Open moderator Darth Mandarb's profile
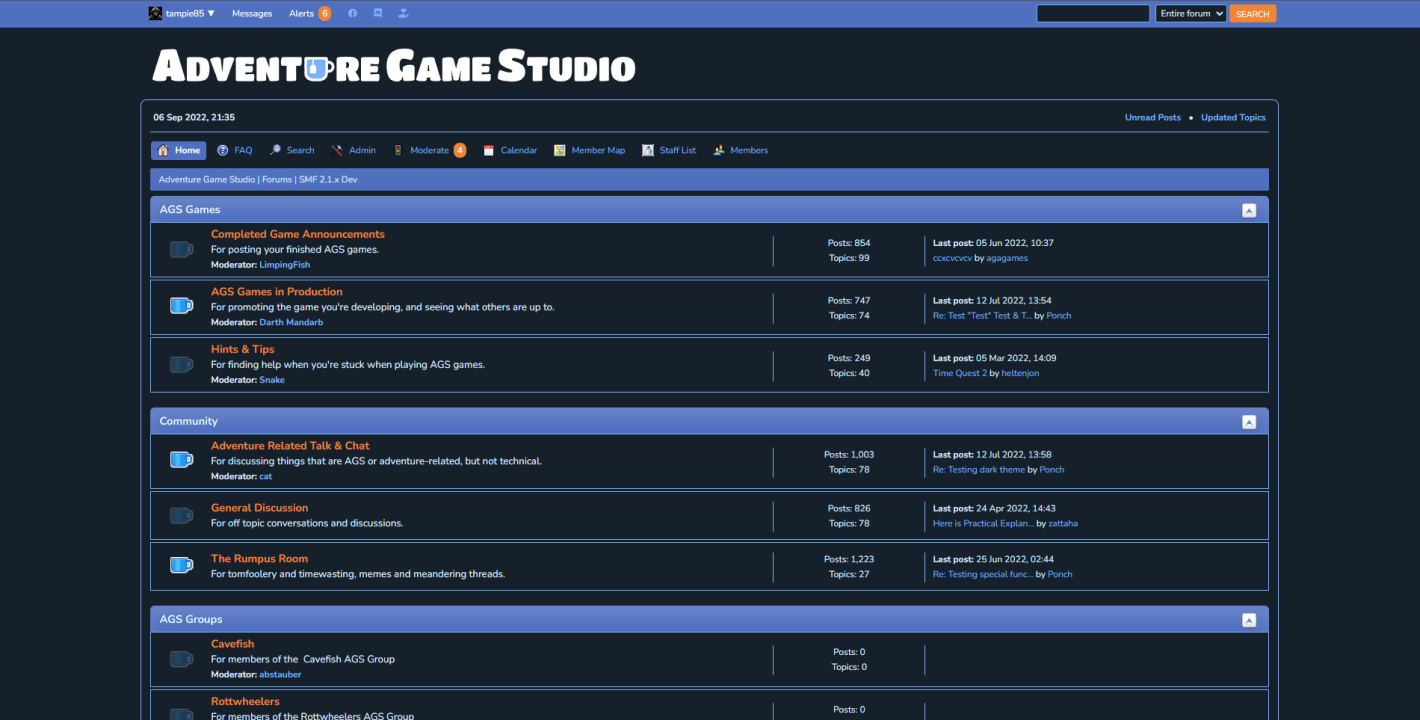Viewport: 1420px width, 720px height. (291, 322)
